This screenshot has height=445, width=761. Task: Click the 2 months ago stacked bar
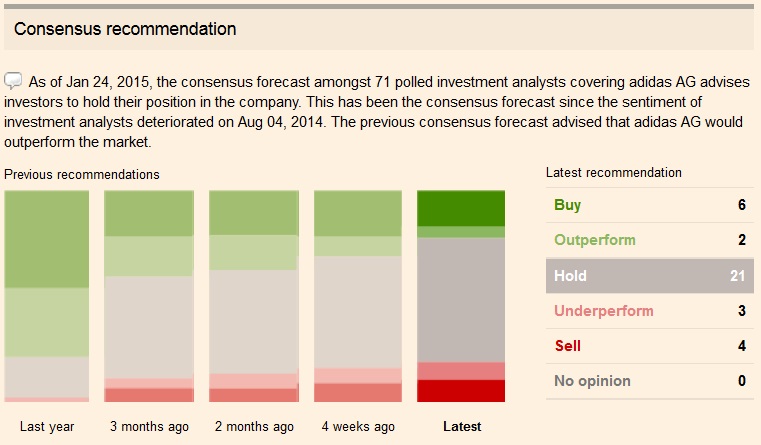254,296
